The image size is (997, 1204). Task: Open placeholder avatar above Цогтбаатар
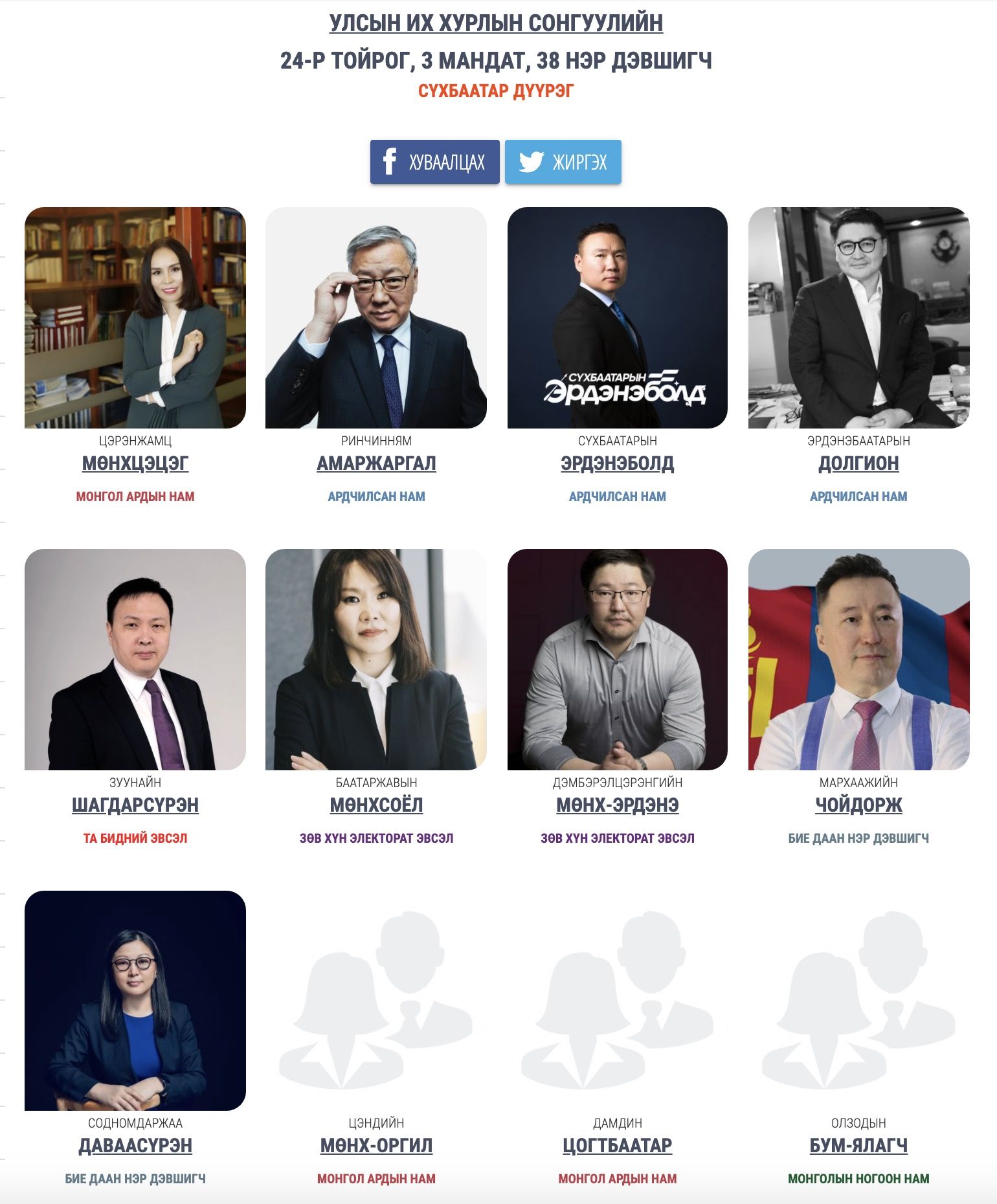[x=618, y=1001]
